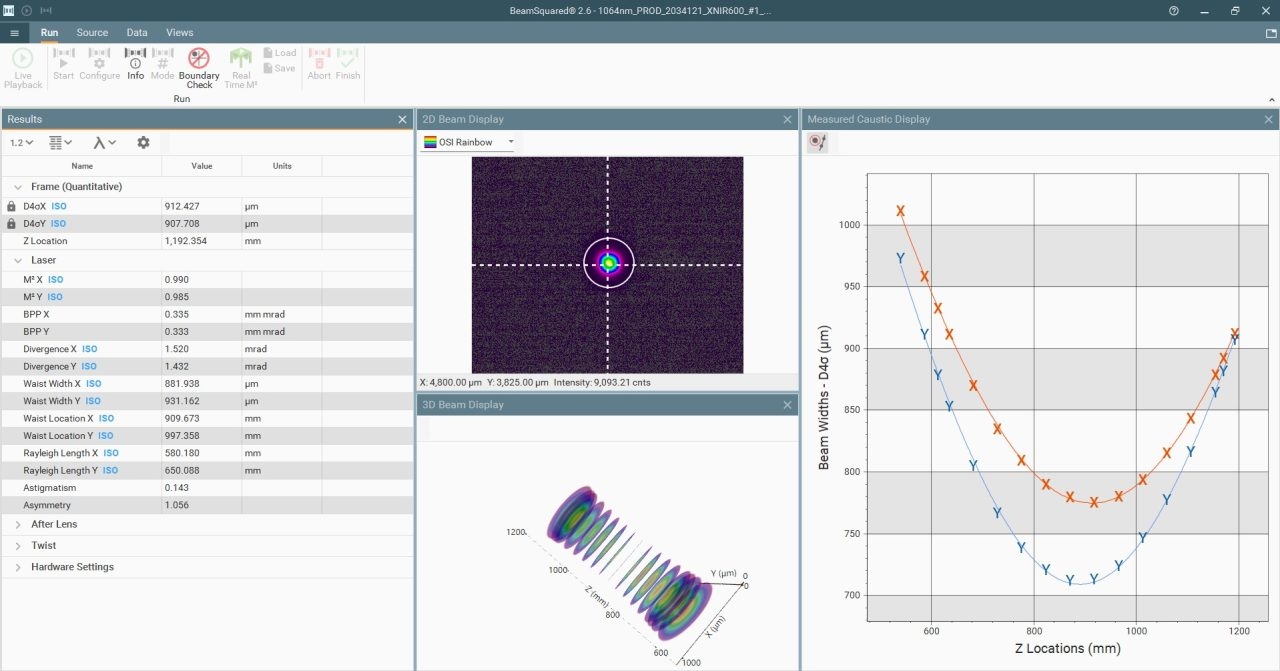Viewport: 1280px width, 671px height.
Task: Click the caustic display cursor tool icon
Action: coord(818,143)
